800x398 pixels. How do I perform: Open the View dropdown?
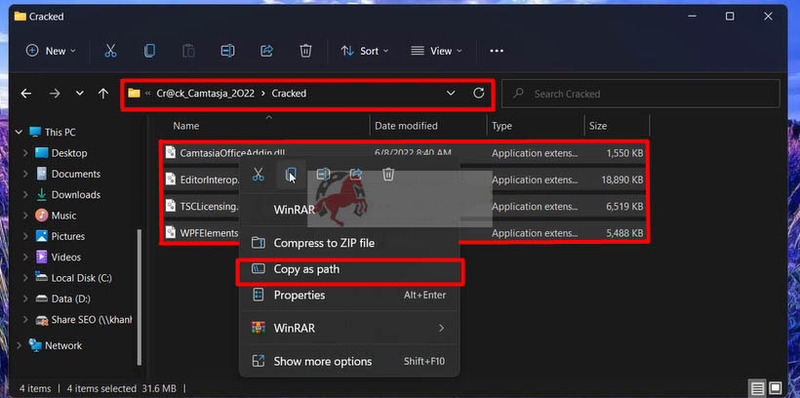tap(437, 51)
